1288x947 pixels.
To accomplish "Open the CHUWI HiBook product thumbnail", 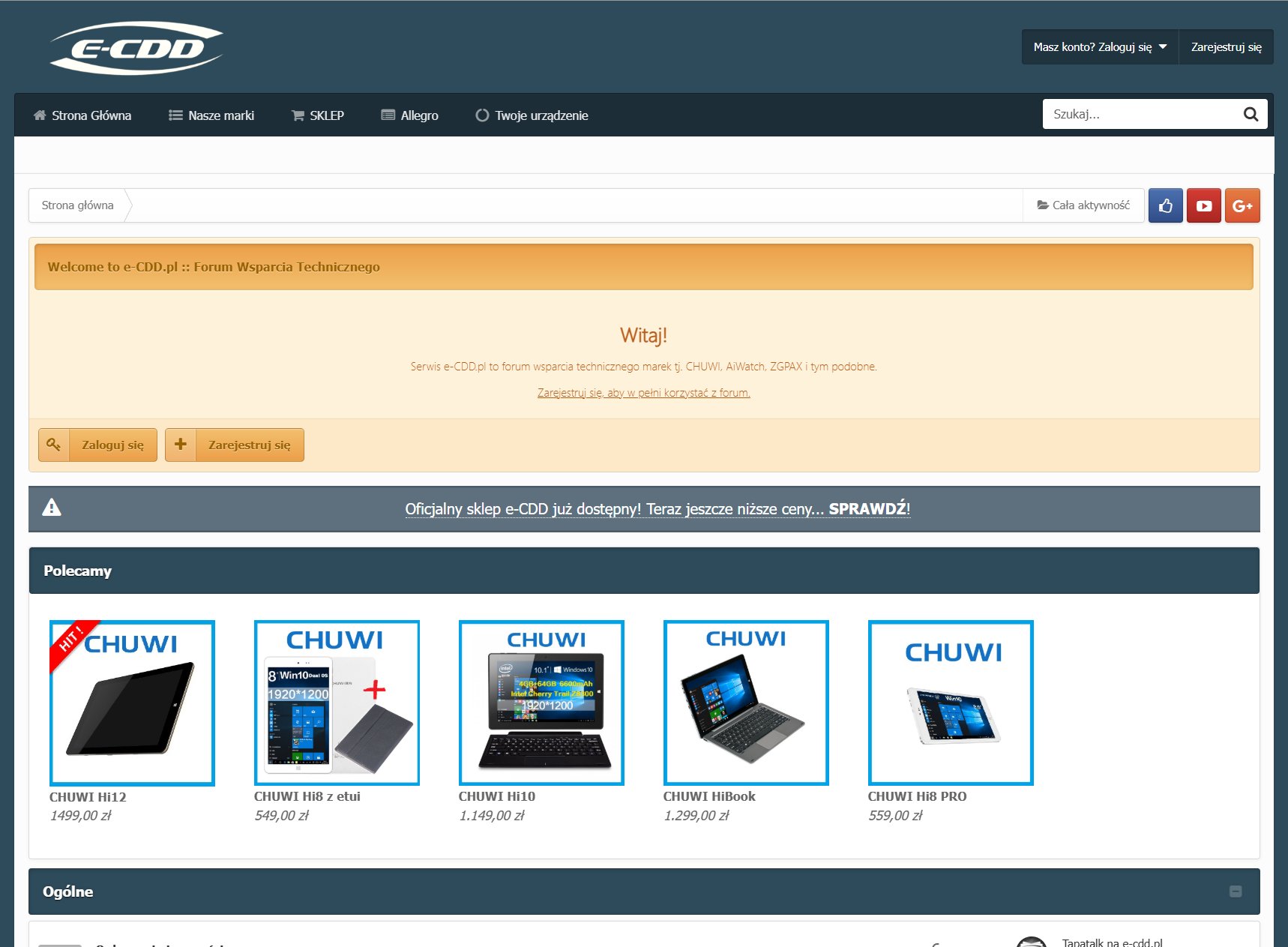I will coord(746,703).
